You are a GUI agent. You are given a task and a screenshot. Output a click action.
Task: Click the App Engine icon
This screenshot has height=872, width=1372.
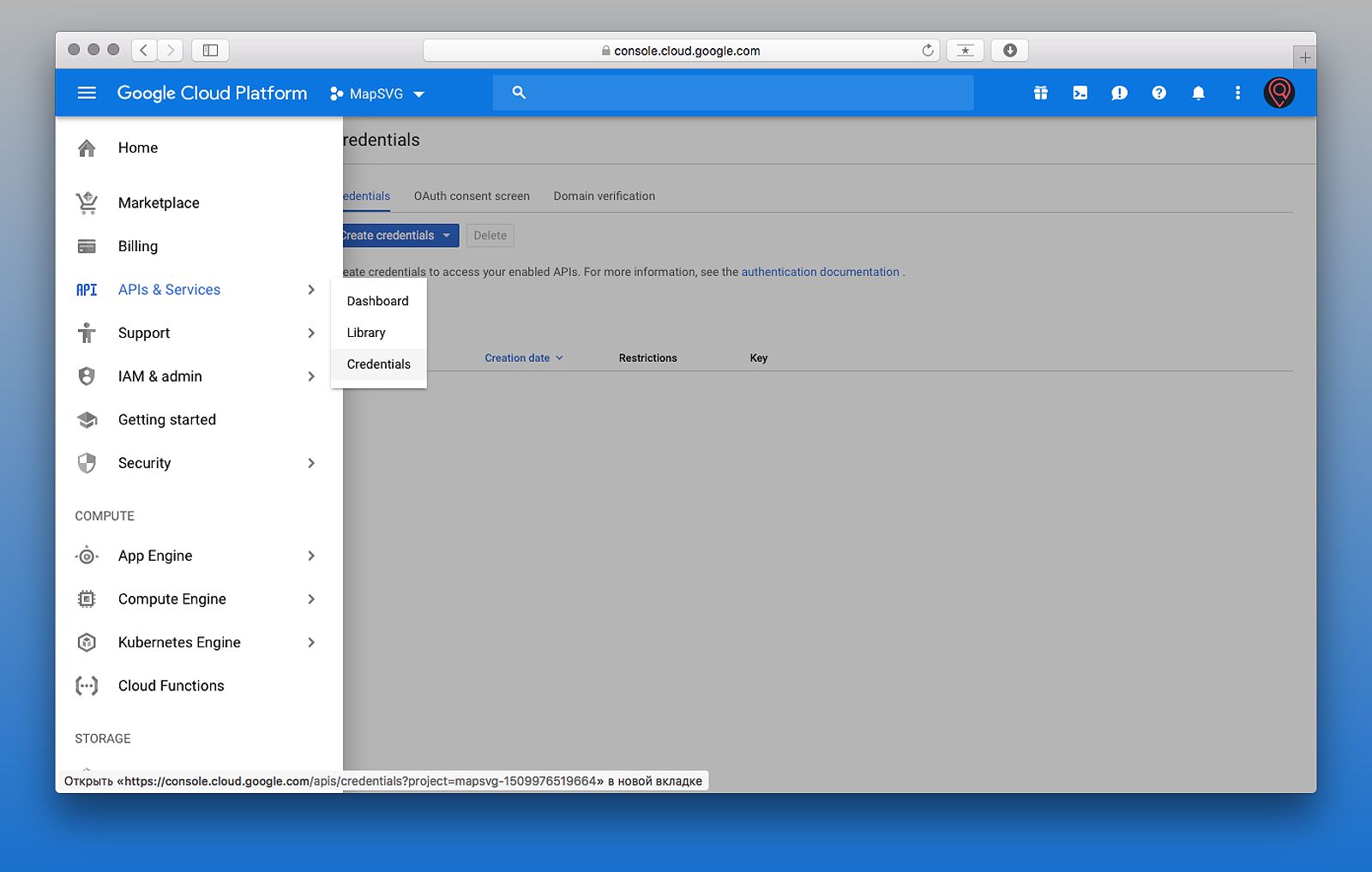click(87, 556)
